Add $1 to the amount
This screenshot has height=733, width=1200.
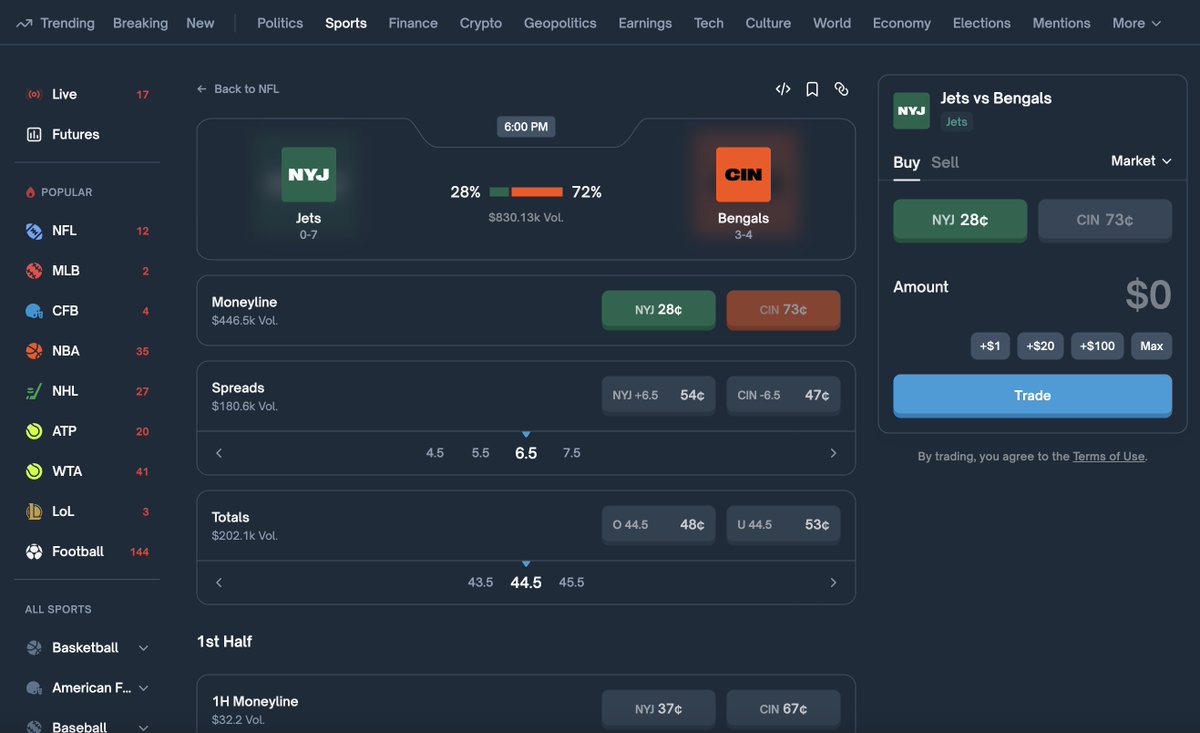[990, 346]
